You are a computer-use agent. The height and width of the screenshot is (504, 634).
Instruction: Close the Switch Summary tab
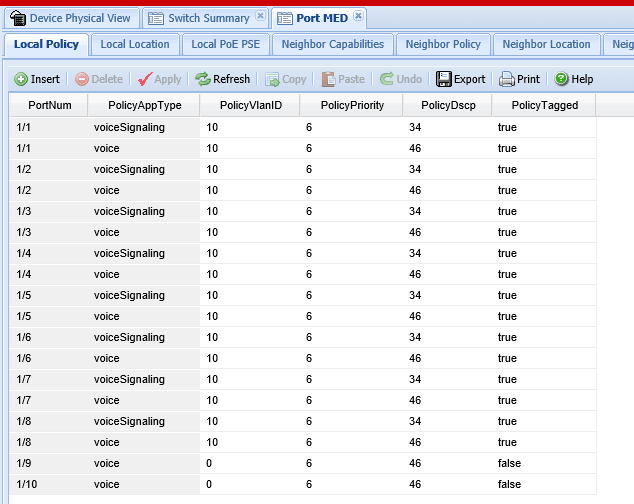(261, 16)
